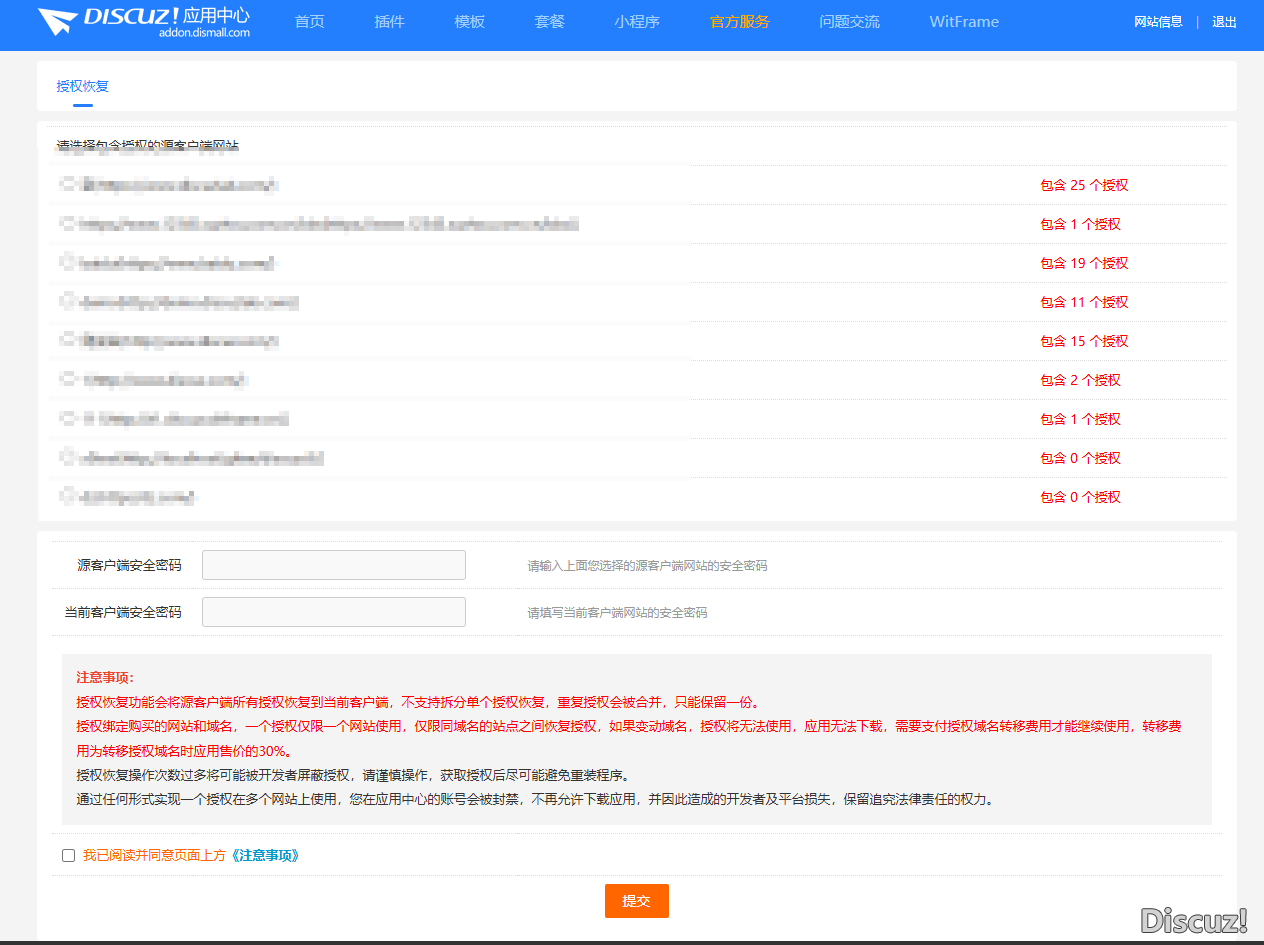Open the 小程序 navigation item
1264x945 pixels.
(x=637, y=22)
